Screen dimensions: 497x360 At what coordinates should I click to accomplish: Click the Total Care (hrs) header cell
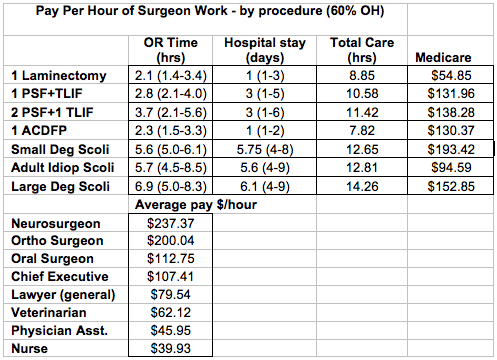[362, 50]
